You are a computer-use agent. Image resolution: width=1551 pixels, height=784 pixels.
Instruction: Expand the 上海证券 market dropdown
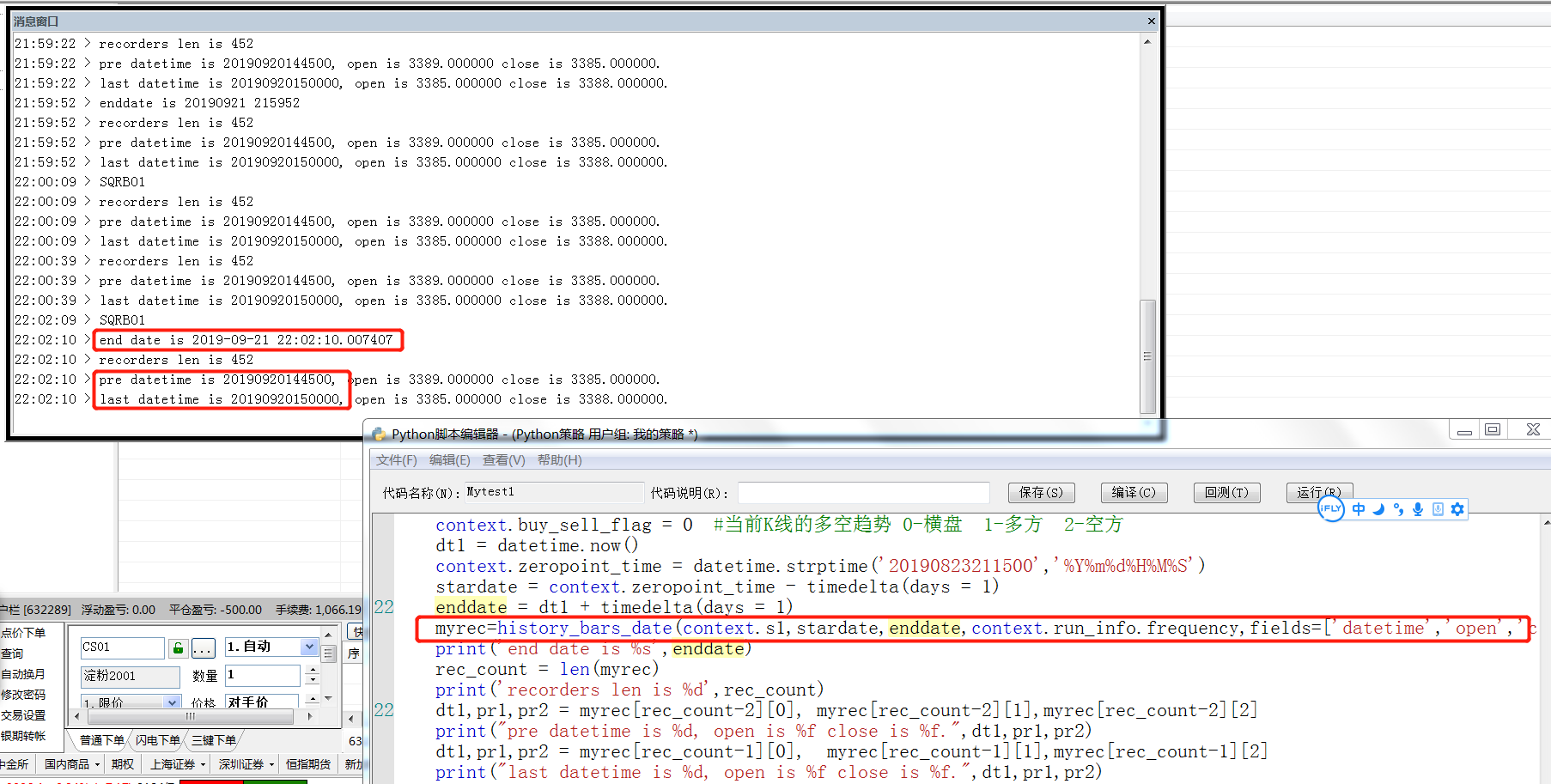204,764
